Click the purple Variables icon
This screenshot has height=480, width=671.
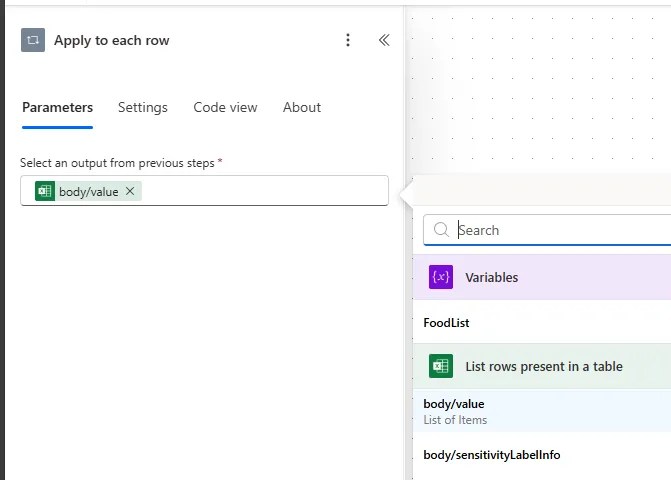[x=441, y=277]
